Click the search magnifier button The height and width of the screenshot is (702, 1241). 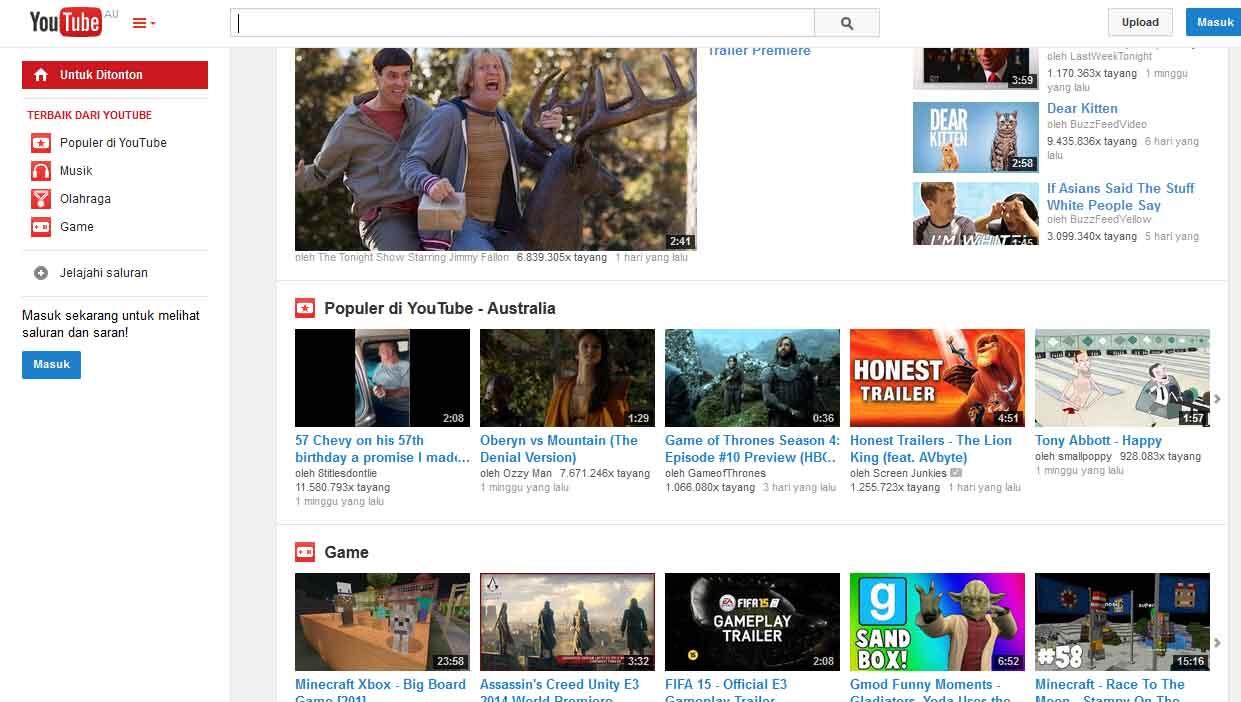847,23
